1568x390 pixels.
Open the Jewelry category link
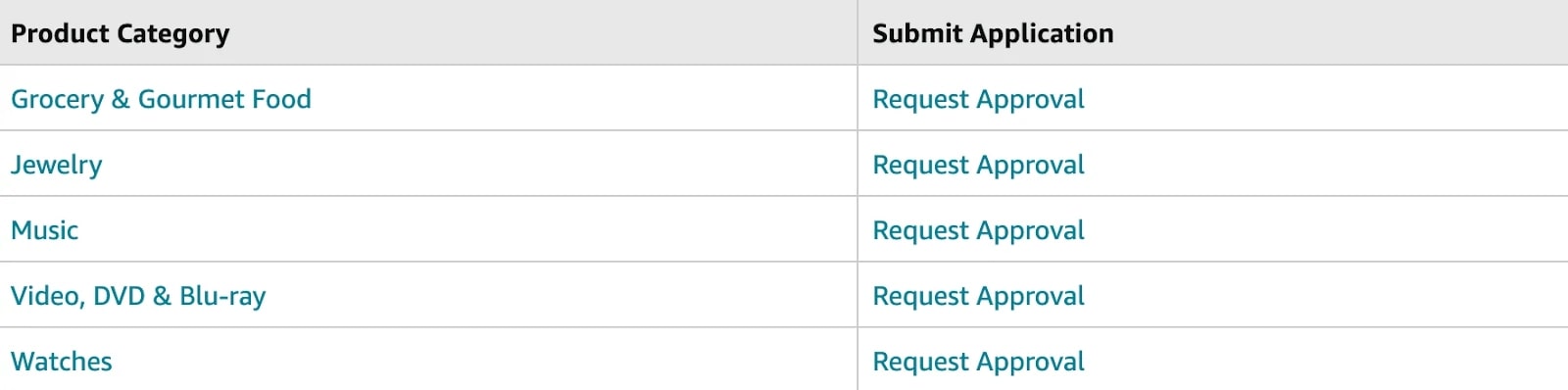(56, 166)
